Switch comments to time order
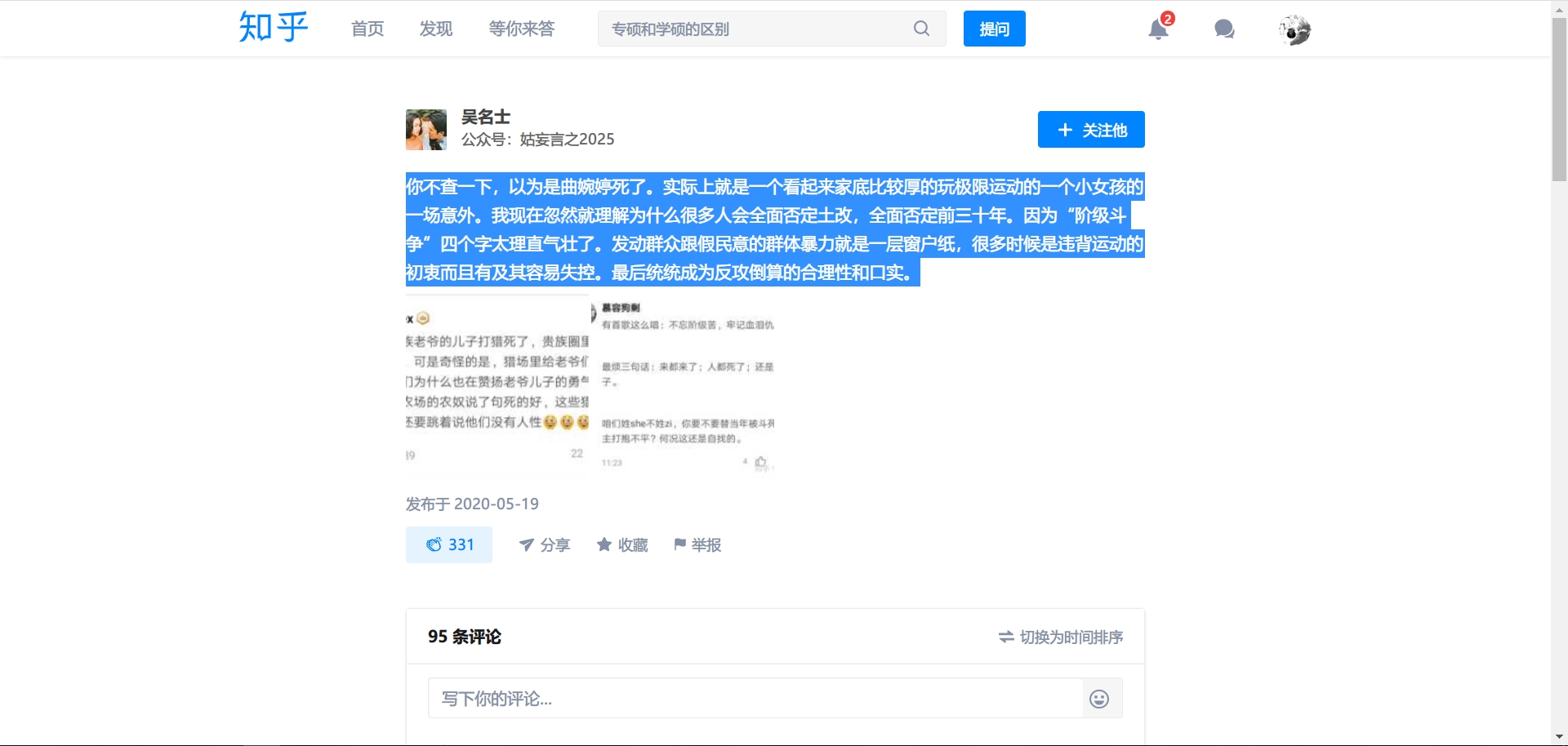The width and height of the screenshot is (1568, 746). [x=1061, y=637]
